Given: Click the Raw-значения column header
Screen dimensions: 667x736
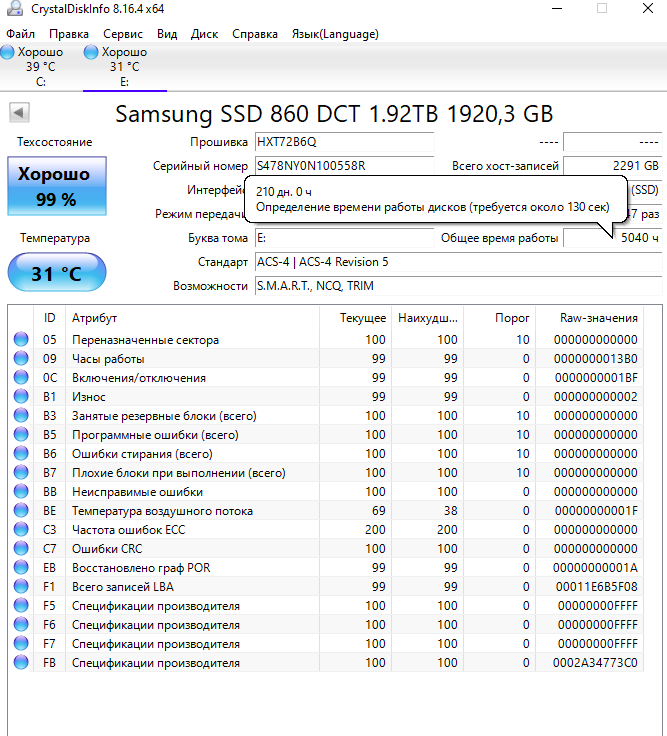Looking at the screenshot, I should (590, 318).
